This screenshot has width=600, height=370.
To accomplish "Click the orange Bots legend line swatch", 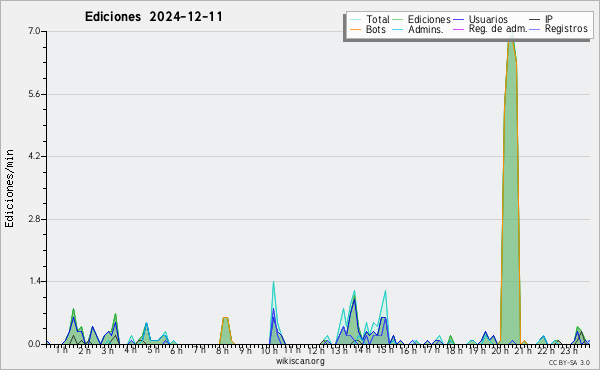I will coord(355,29).
